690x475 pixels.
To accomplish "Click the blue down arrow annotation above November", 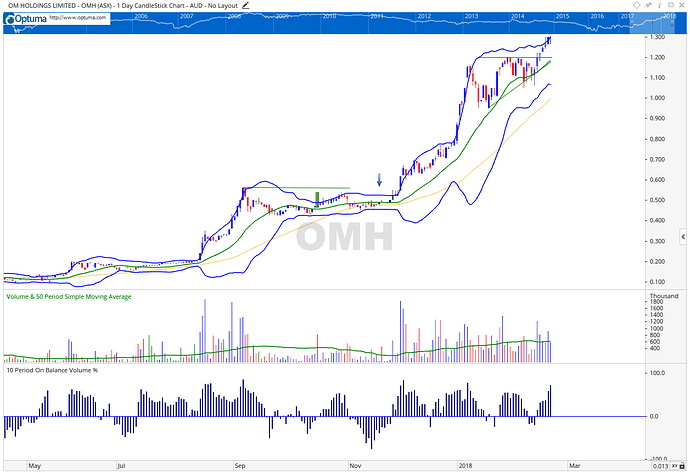I will pos(379,179).
